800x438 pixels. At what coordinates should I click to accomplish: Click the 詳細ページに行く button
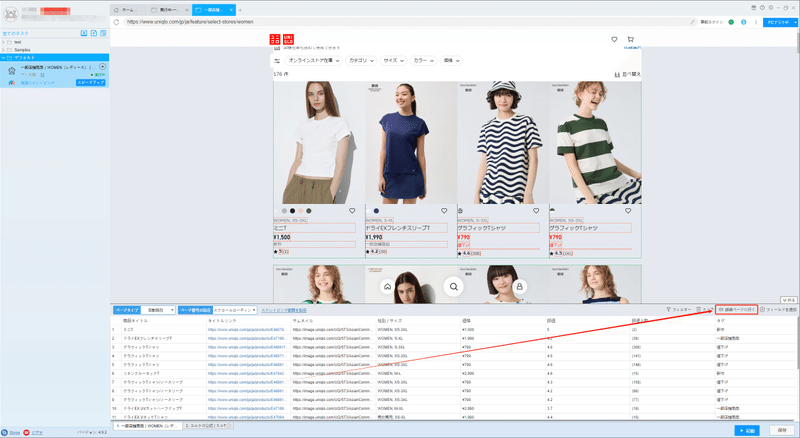point(736,309)
